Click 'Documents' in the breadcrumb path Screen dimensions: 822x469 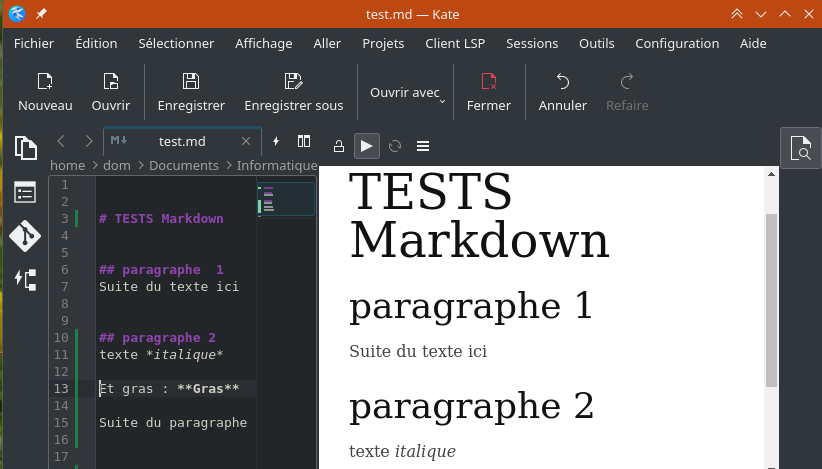coord(183,166)
